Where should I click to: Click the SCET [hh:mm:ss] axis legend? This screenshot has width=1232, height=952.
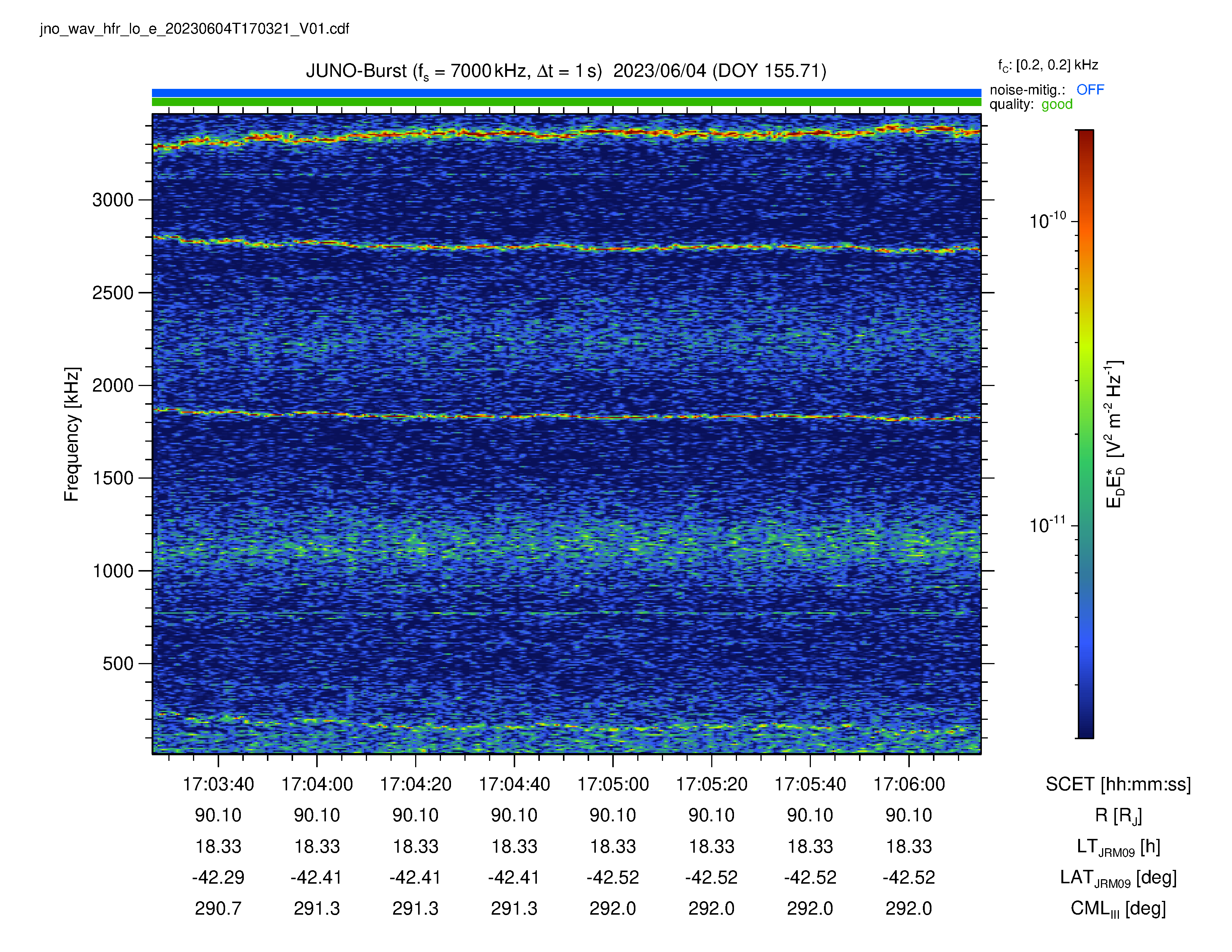[1118, 784]
